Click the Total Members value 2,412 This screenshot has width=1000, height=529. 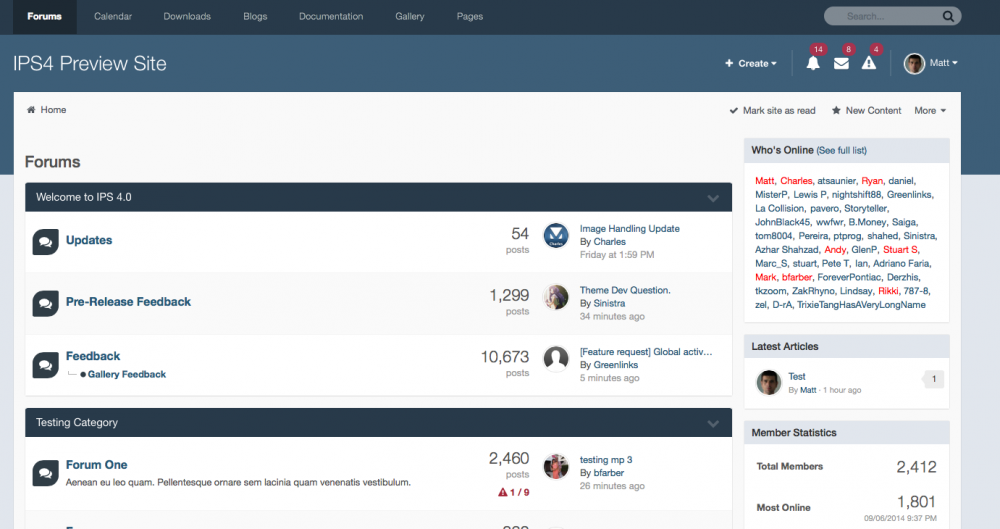(916, 467)
